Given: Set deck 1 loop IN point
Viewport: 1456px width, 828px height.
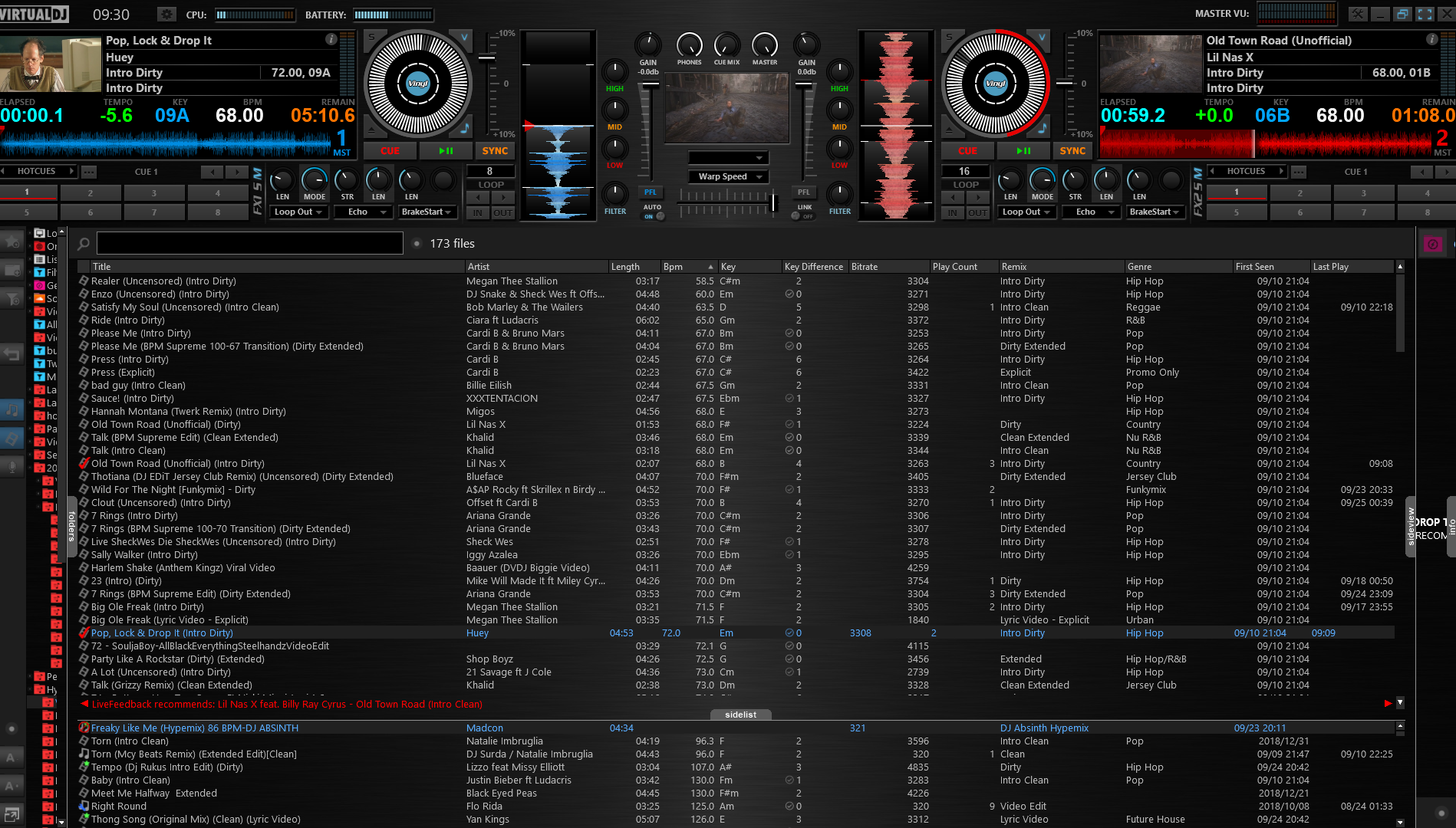Looking at the screenshot, I should [x=478, y=213].
